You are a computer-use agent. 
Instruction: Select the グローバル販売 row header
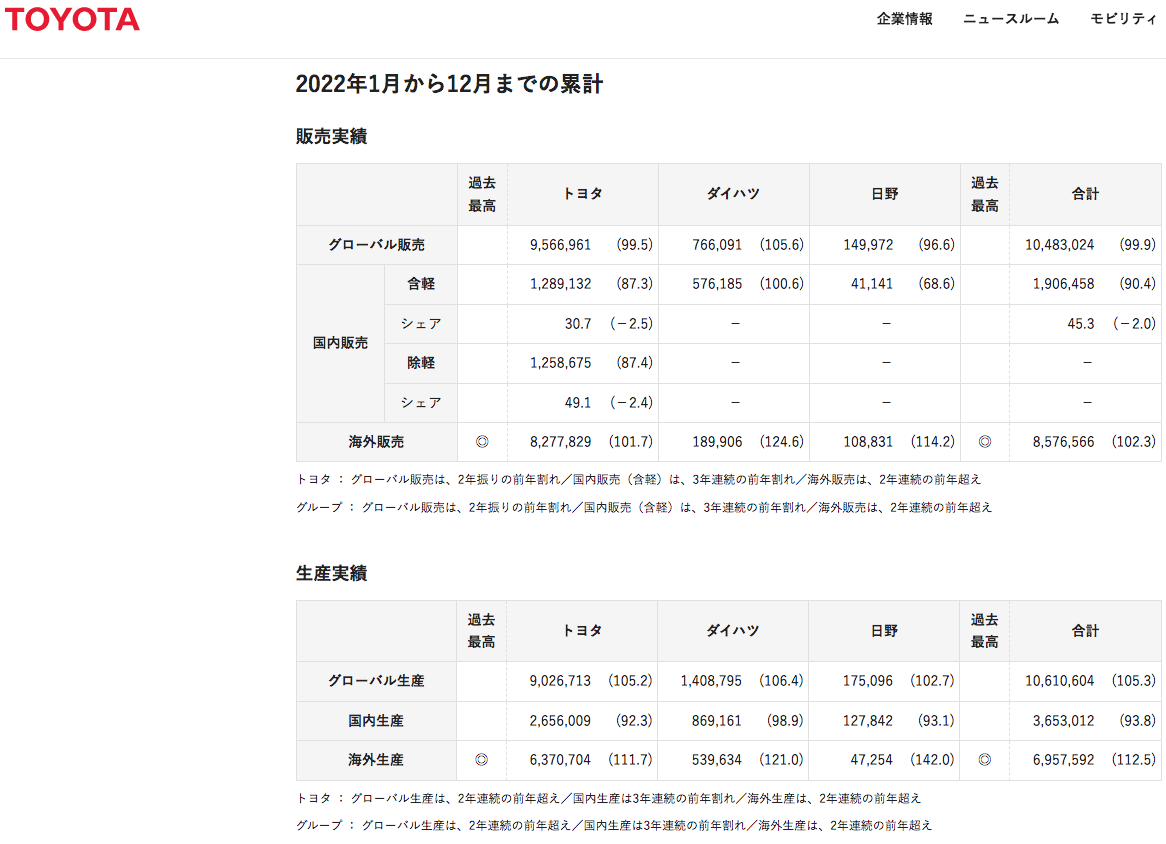377,245
